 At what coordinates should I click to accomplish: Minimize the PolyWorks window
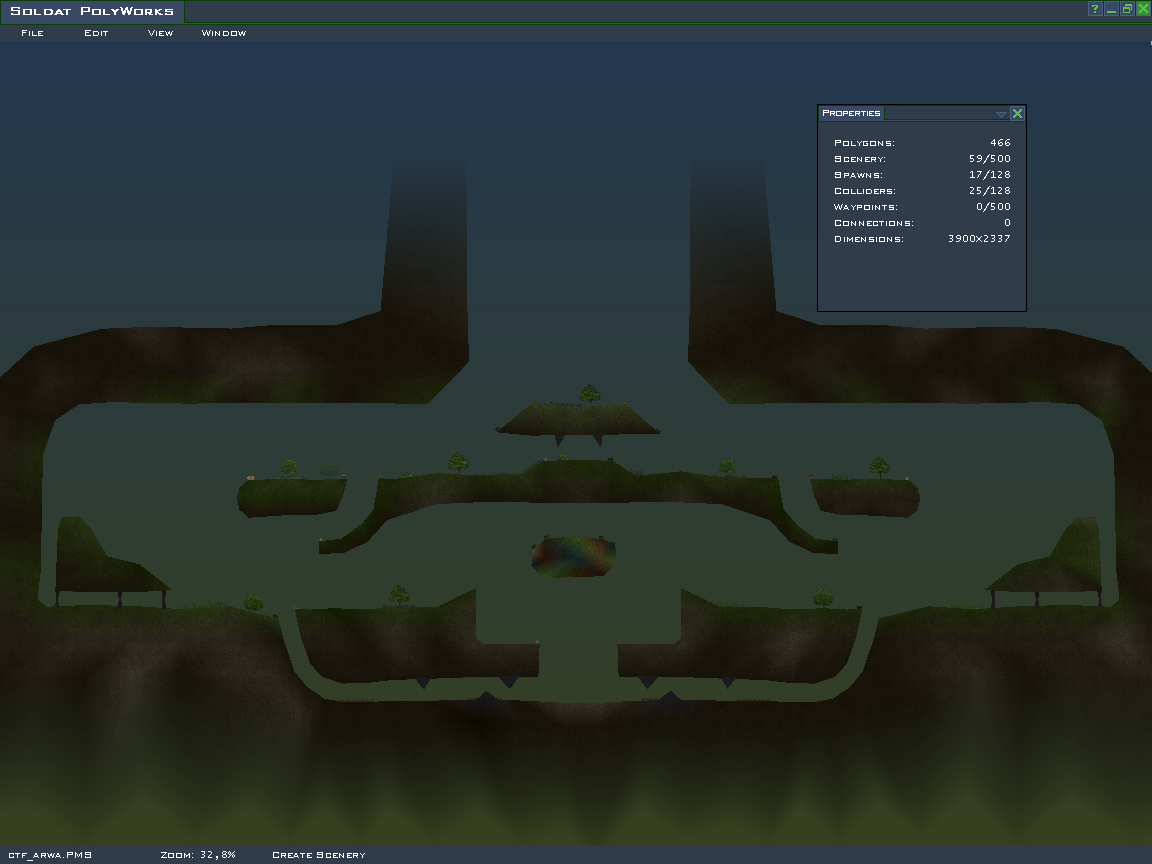(1111, 9)
